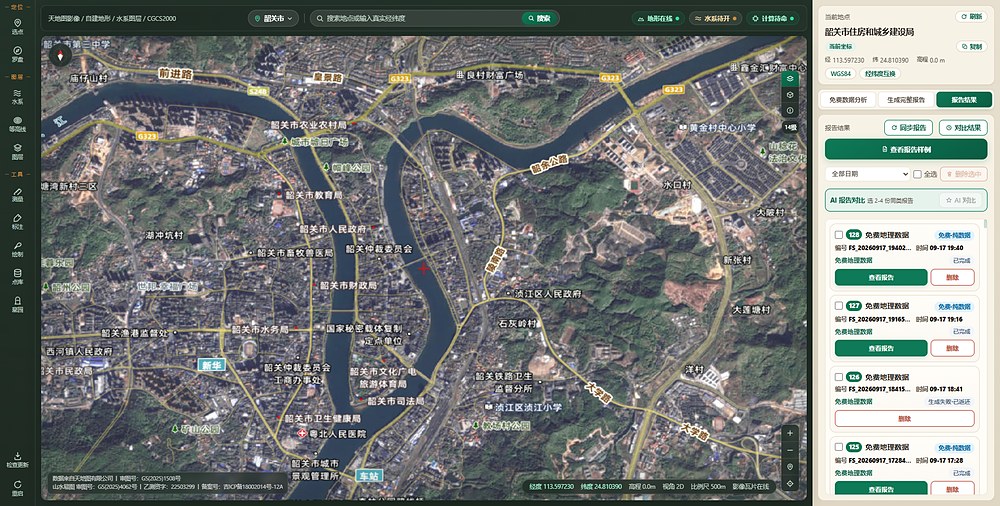The width and height of the screenshot is (1000, 506).
Task: Check the checkbox for report 125
Action: [x=839, y=447]
